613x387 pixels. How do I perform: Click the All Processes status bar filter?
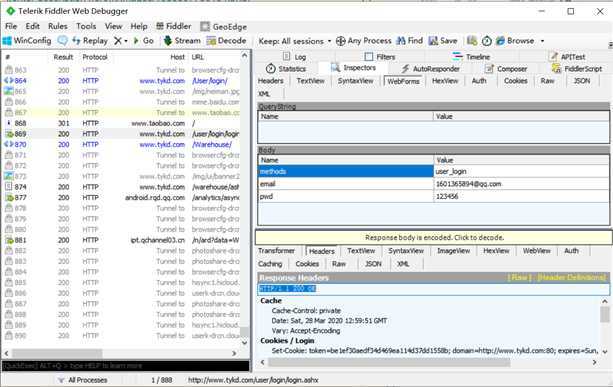coord(82,380)
